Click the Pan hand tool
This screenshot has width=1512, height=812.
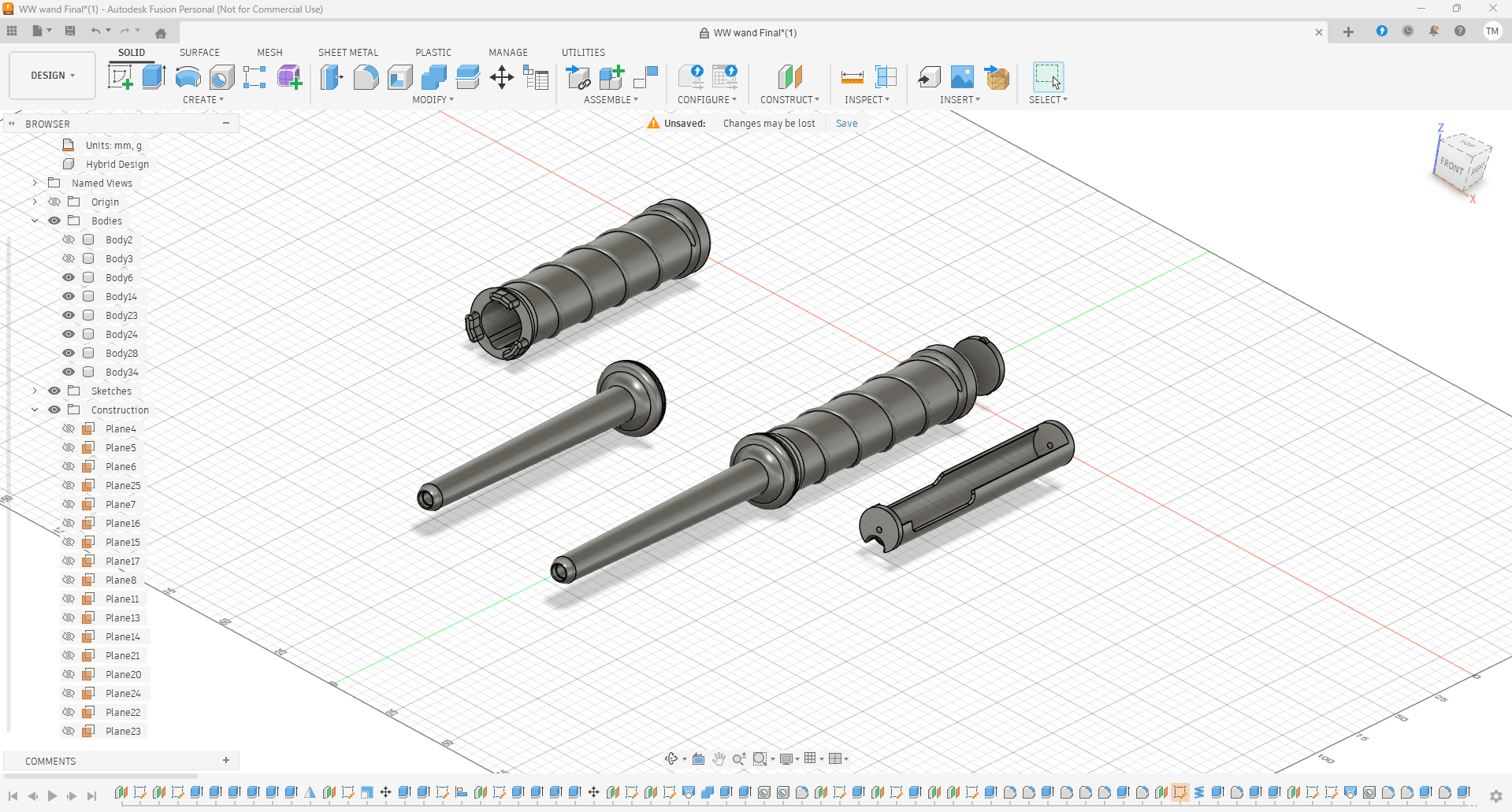click(x=719, y=758)
